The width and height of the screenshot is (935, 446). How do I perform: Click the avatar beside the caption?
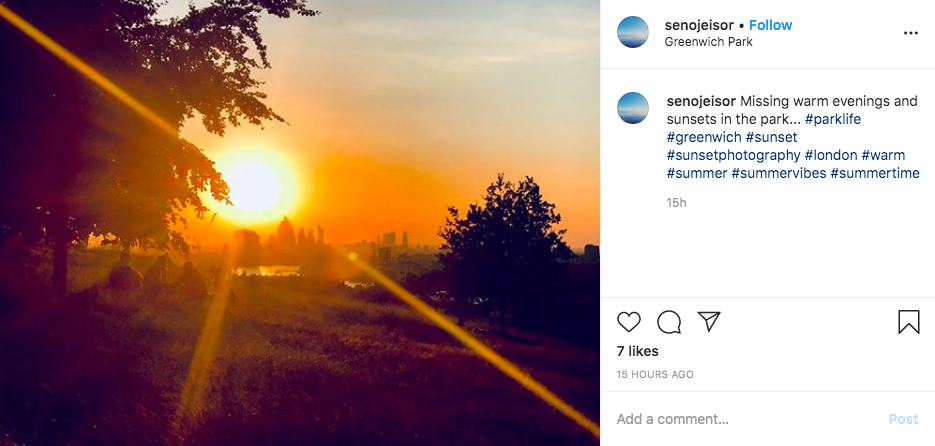coord(633,108)
